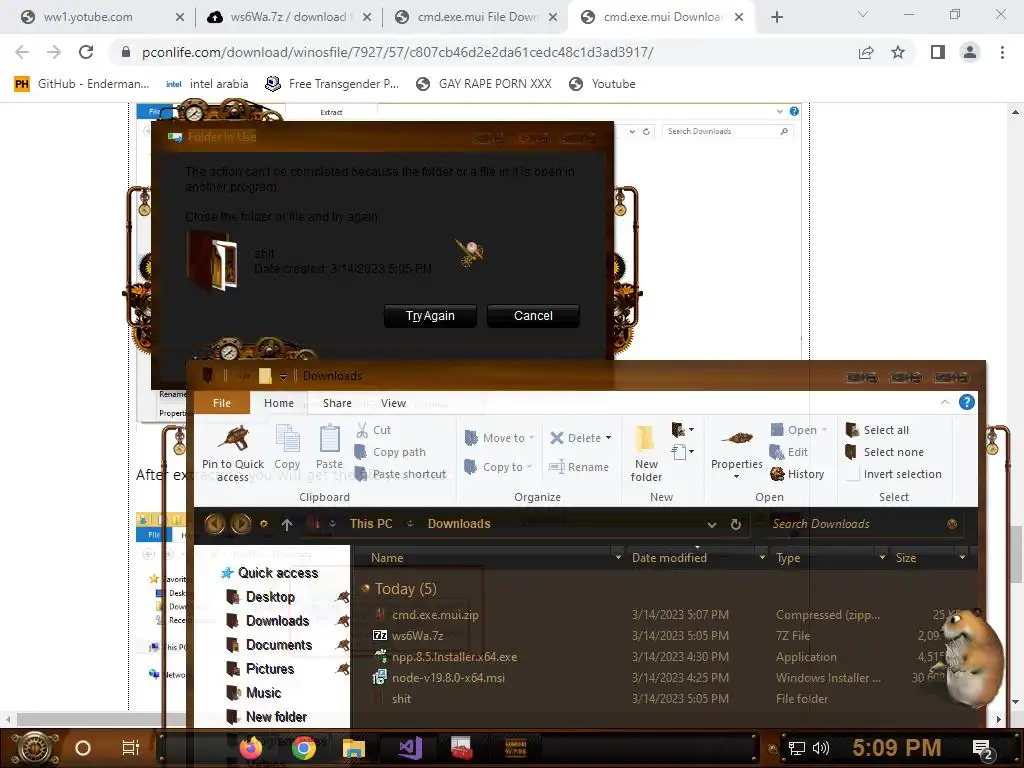
Task: Open the File tab in Explorer
Action: [222, 403]
